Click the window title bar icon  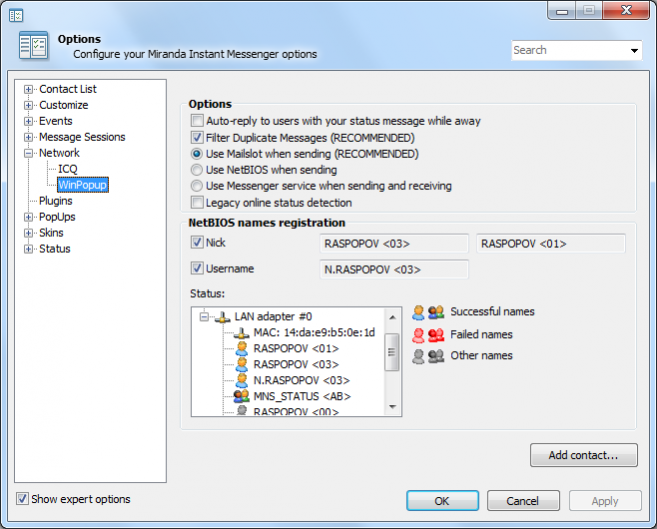tap(16, 16)
